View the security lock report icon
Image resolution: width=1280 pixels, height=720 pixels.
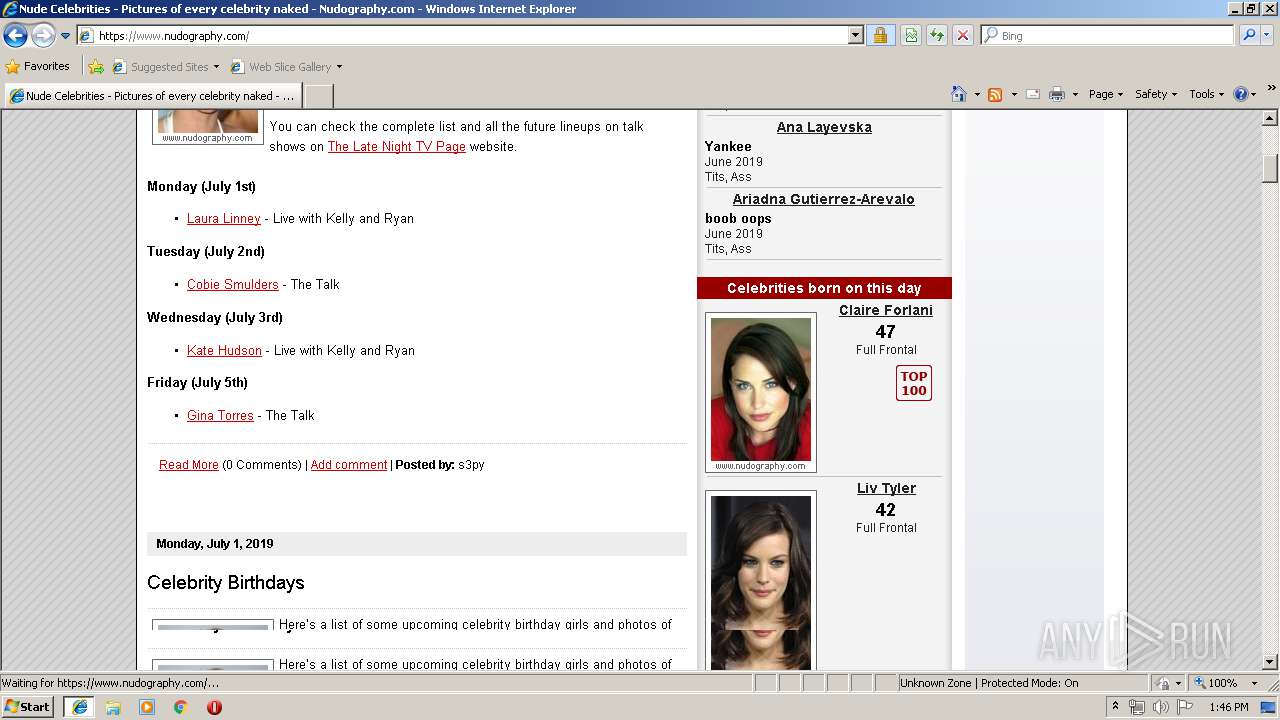[x=880, y=36]
